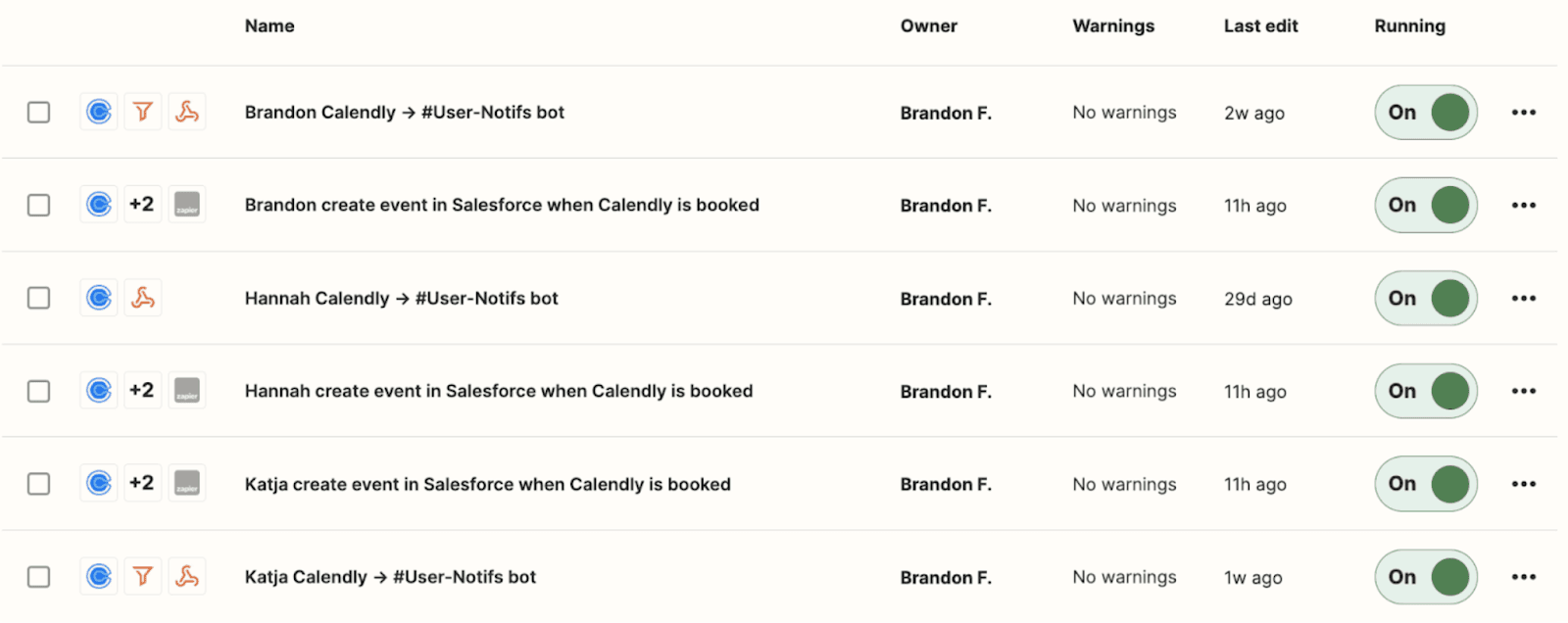Image resolution: width=1568 pixels, height=623 pixels.
Task: Turn off Katja Calendly User-Notifs bot toggle
Action: 1426,577
